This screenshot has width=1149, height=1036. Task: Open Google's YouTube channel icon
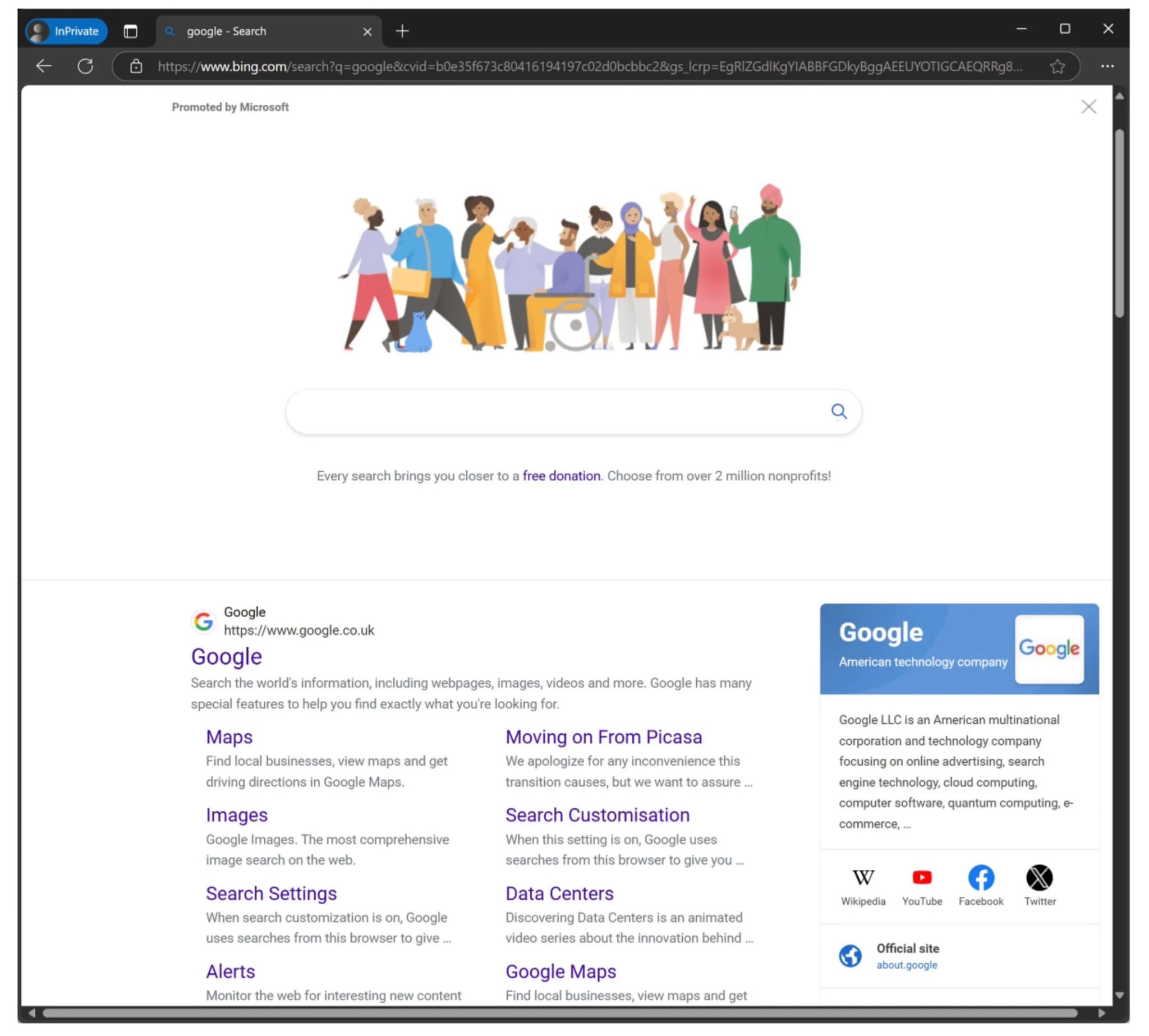(922, 878)
